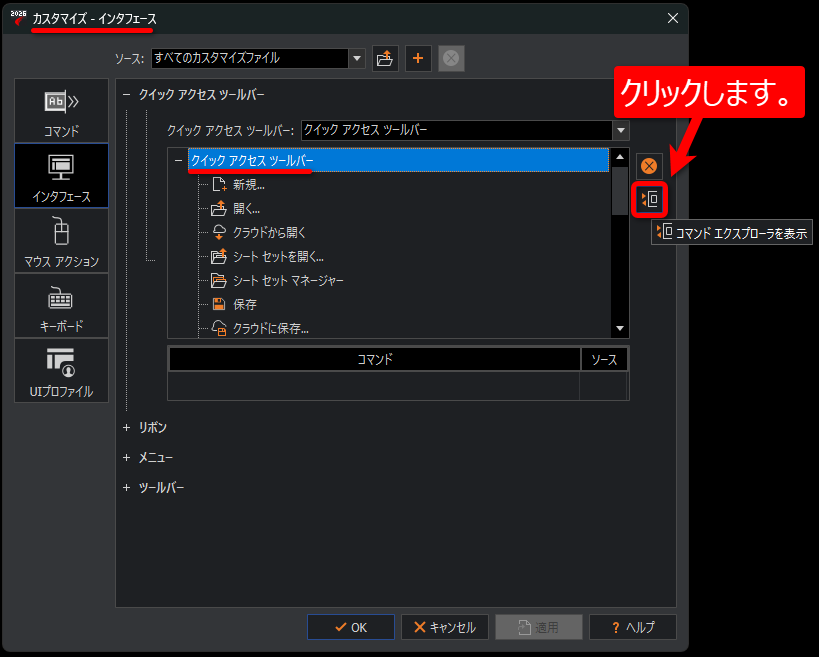Click the ソース column header
819x657 pixels.
click(x=604, y=359)
